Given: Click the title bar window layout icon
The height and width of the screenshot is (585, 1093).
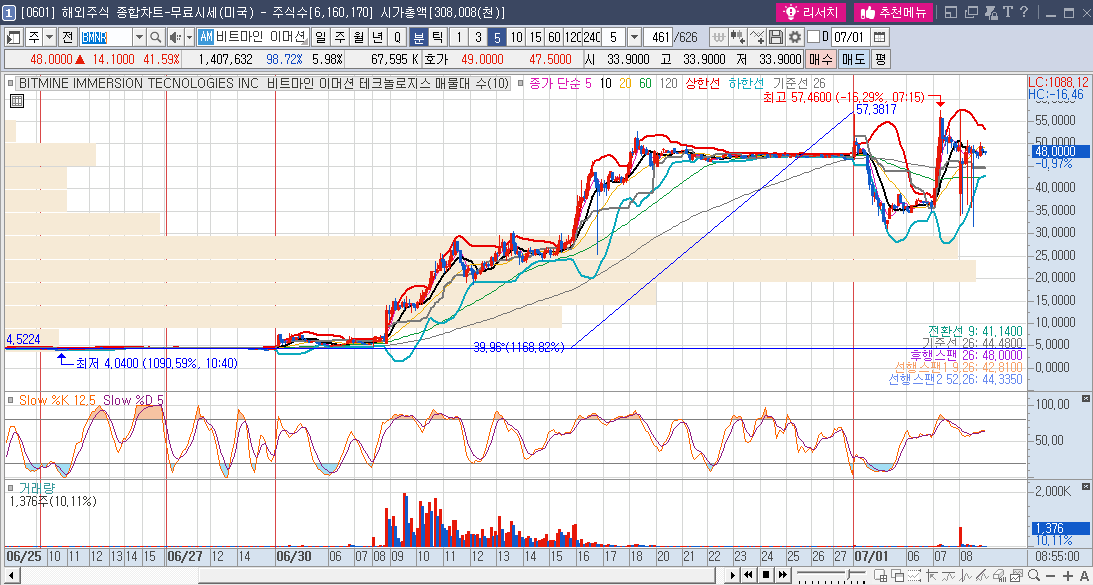Looking at the screenshot, I should tap(951, 12).
